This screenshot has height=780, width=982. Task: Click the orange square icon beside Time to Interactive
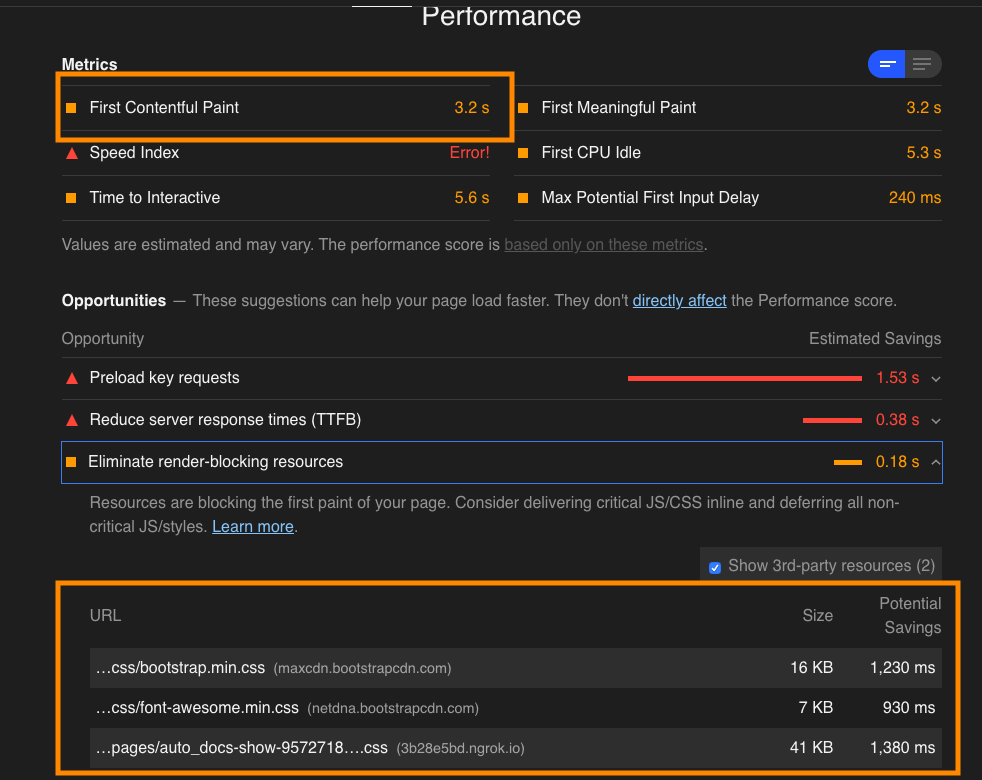tap(71, 198)
